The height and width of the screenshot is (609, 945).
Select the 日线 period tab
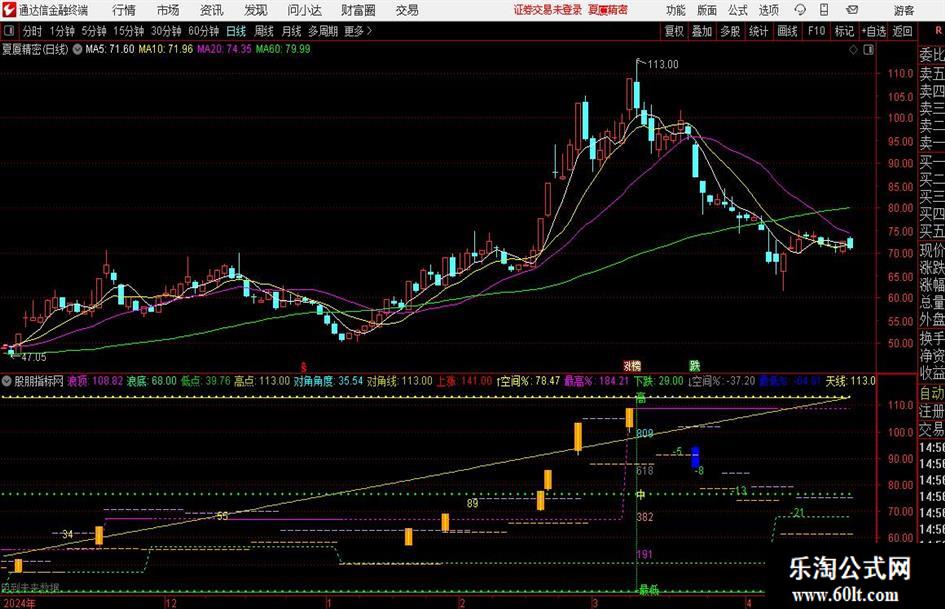[236, 31]
